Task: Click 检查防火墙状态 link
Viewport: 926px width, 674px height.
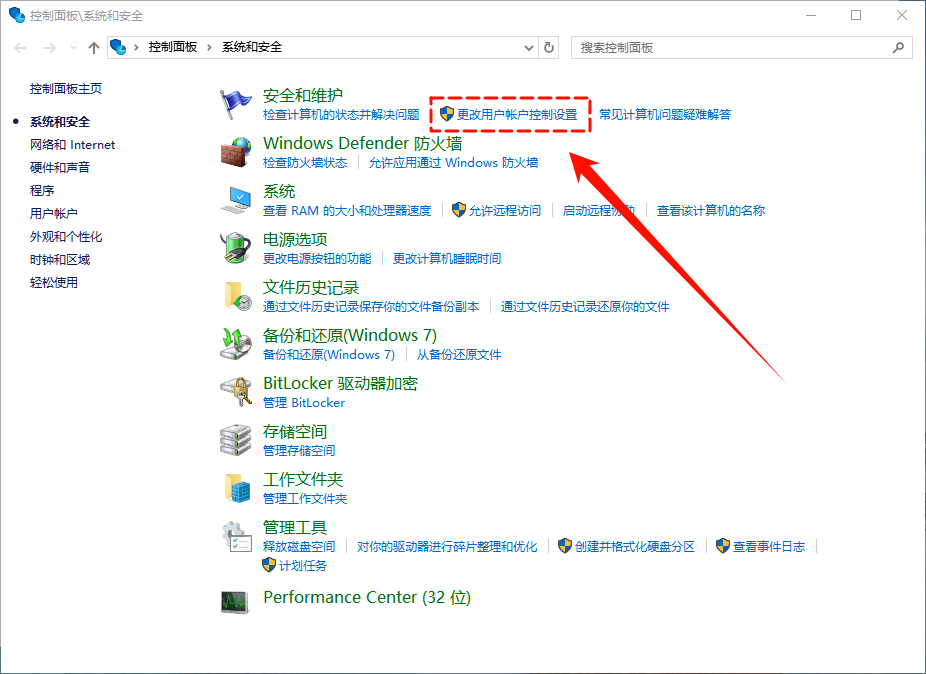Action: click(305, 162)
